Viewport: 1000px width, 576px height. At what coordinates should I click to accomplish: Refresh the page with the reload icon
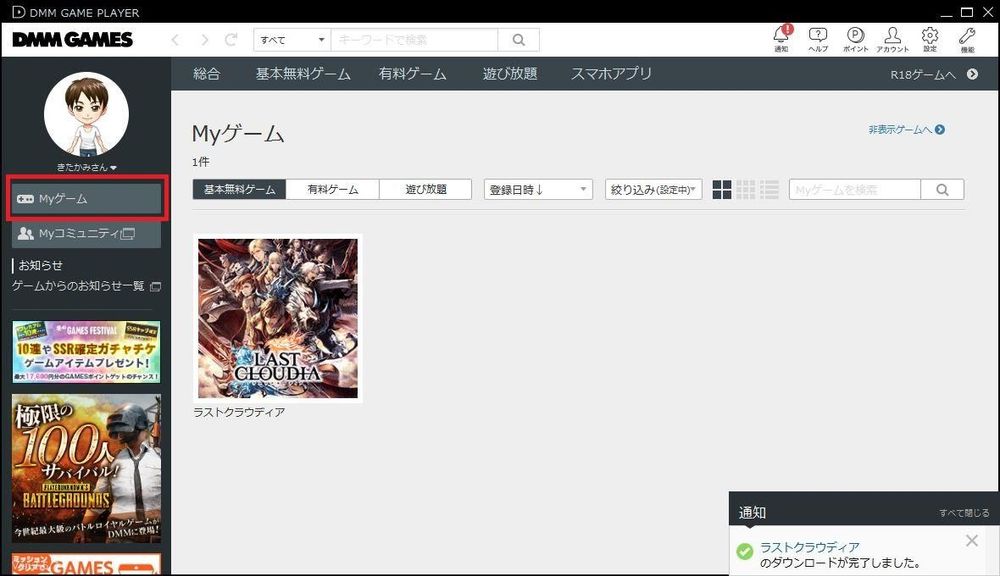click(232, 39)
